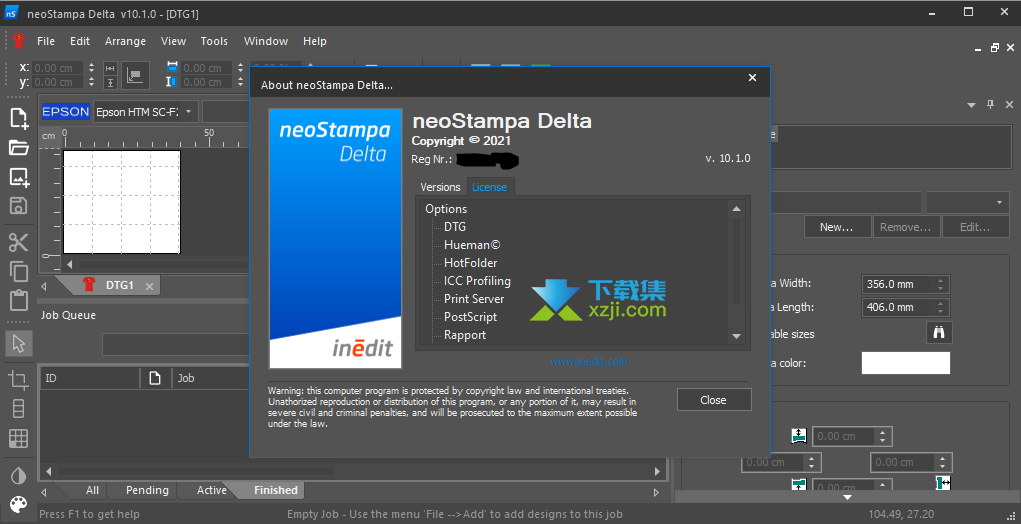1021x524 pixels.
Task: Click the open folder icon
Action: pos(19,148)
